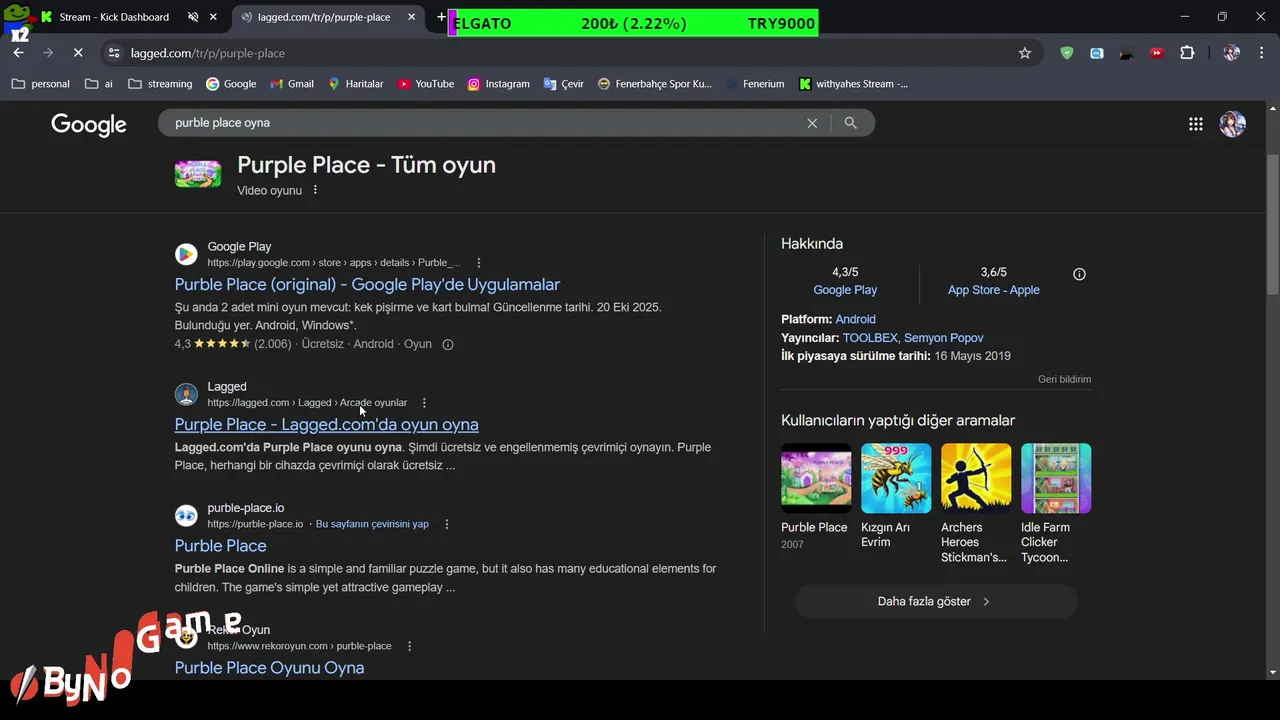Click the Lagged result favicon
Viewport: 1280px width, 720px height.
point(186,394)
